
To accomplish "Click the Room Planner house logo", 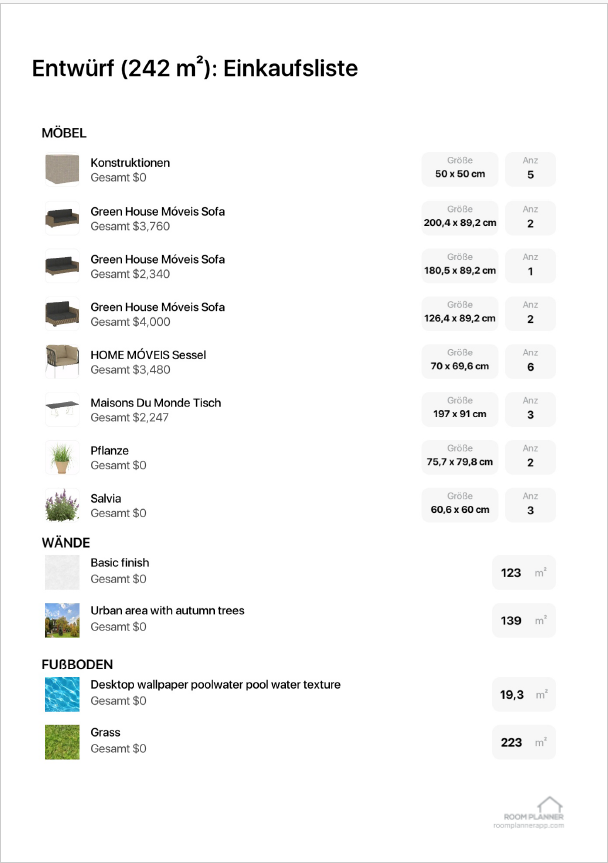I will tap(549, 804).
